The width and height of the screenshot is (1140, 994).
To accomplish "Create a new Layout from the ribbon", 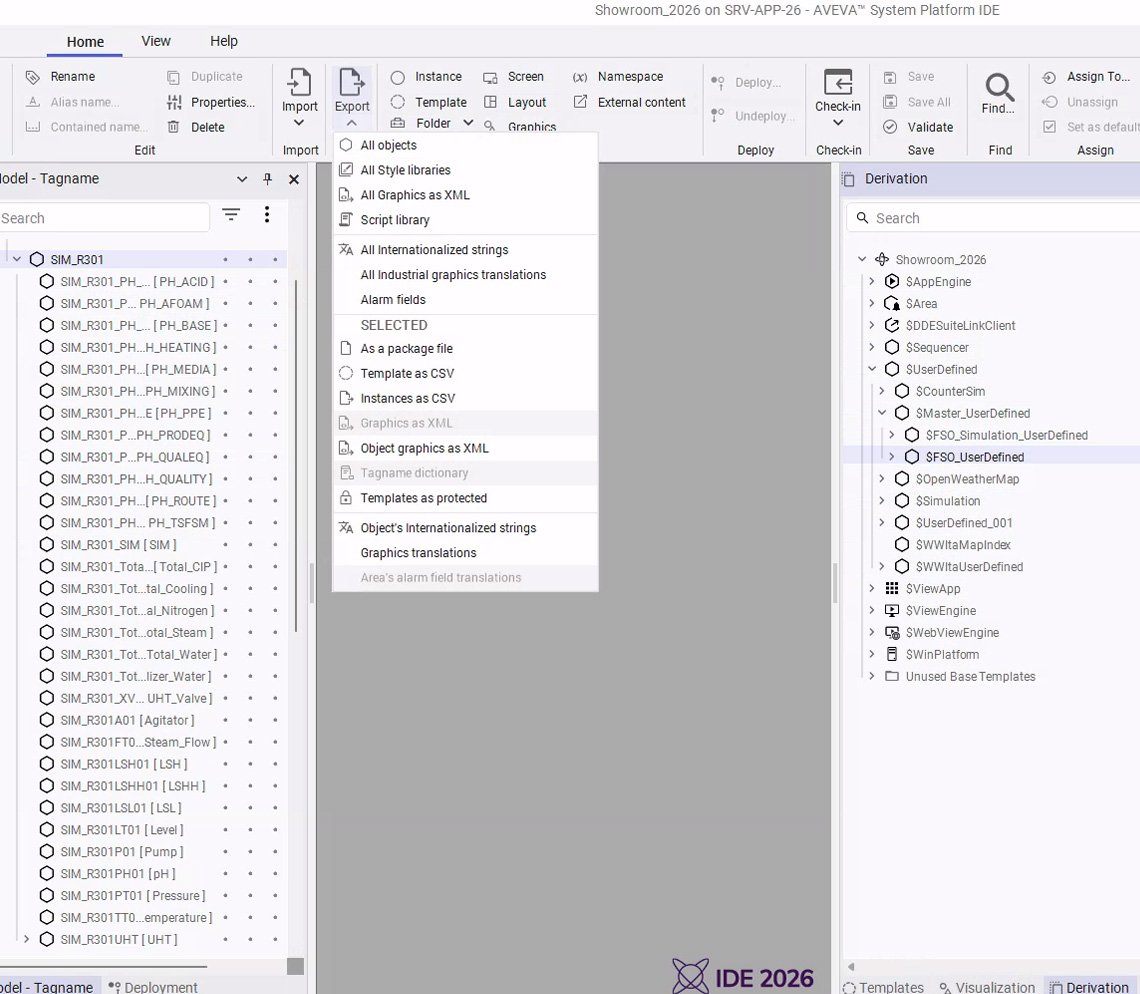I will click(x=515, y=103).
